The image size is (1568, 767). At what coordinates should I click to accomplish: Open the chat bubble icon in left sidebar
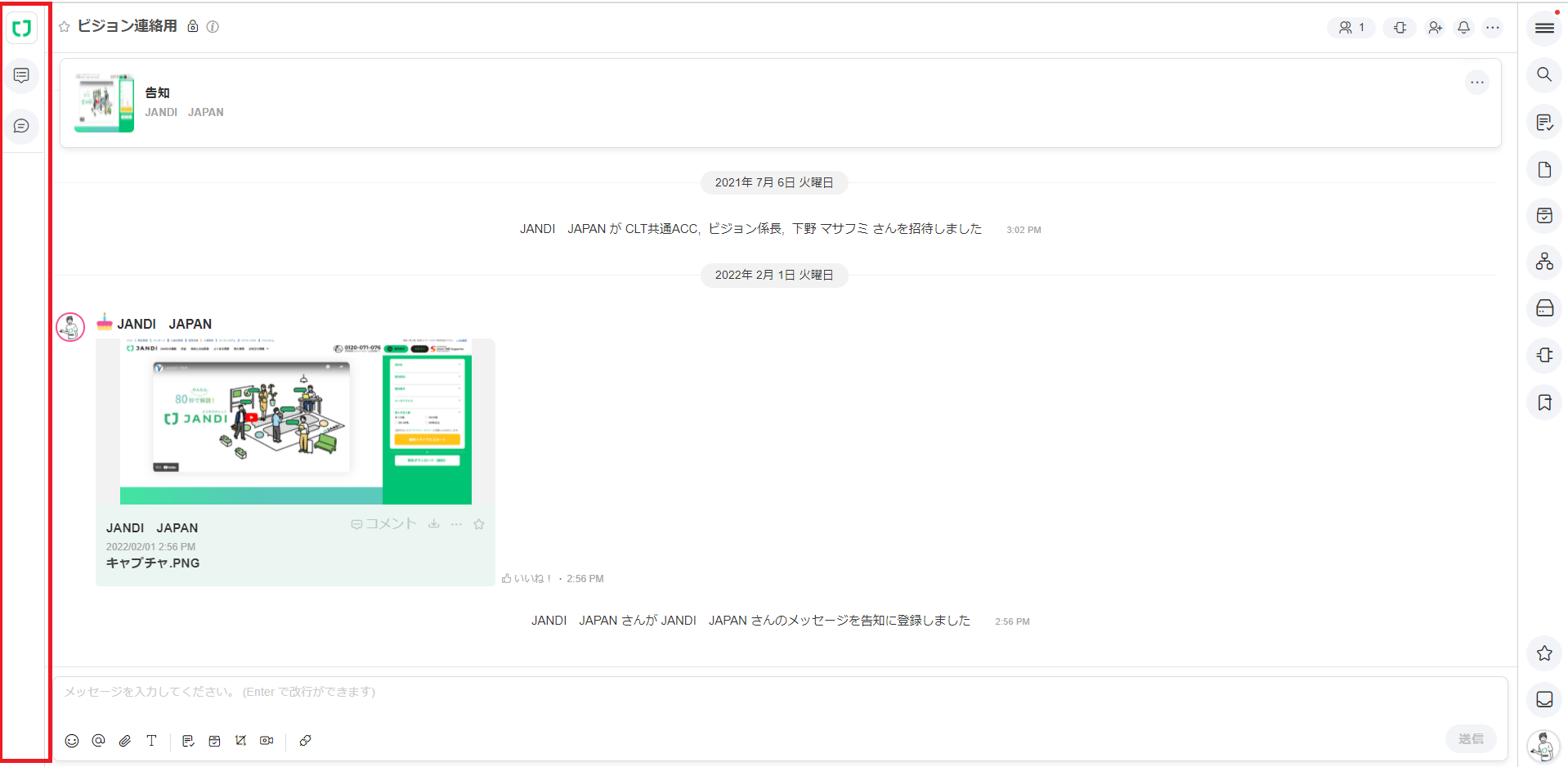coord(22,126)
